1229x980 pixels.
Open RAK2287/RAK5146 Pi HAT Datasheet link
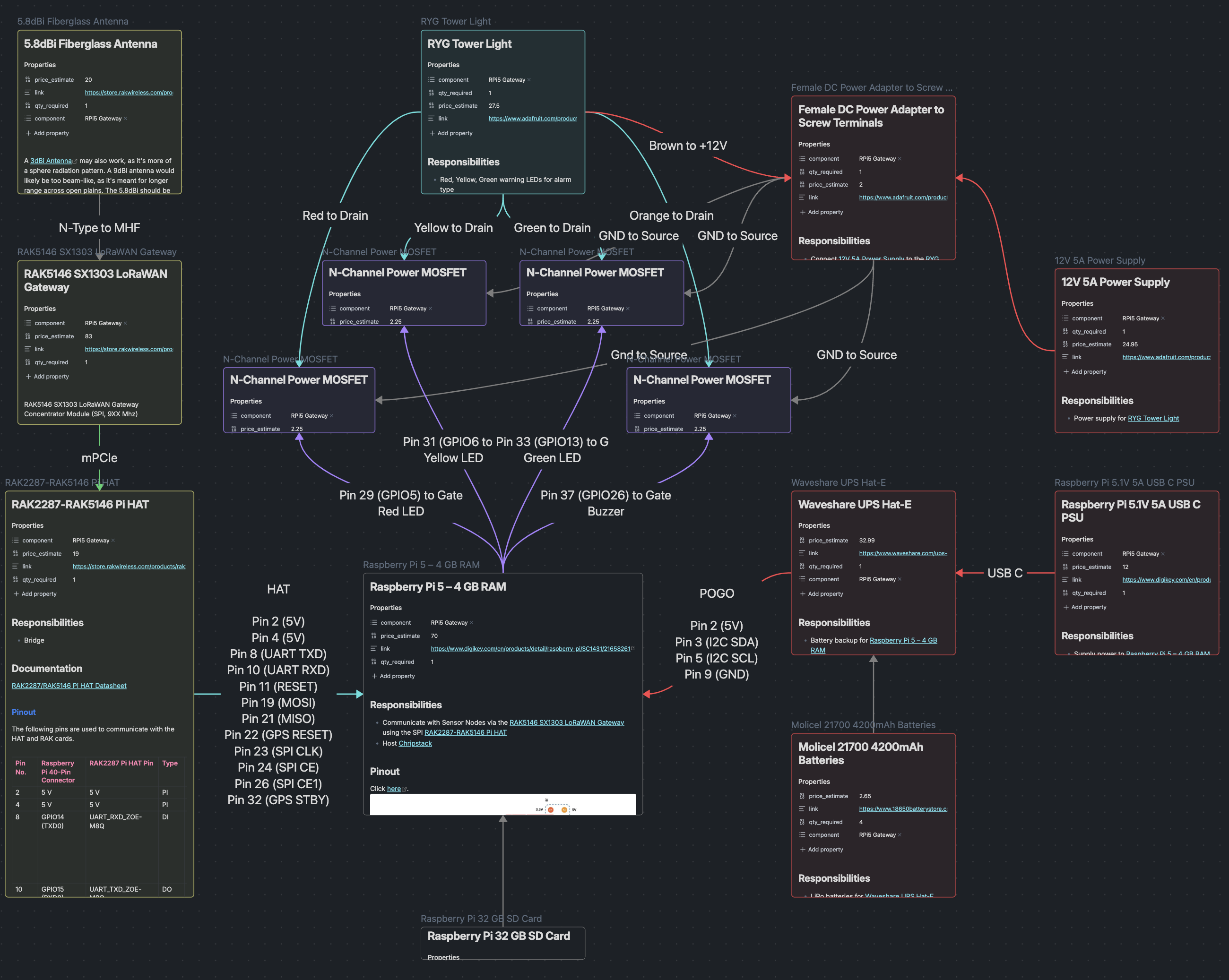[x=69, y=686]
